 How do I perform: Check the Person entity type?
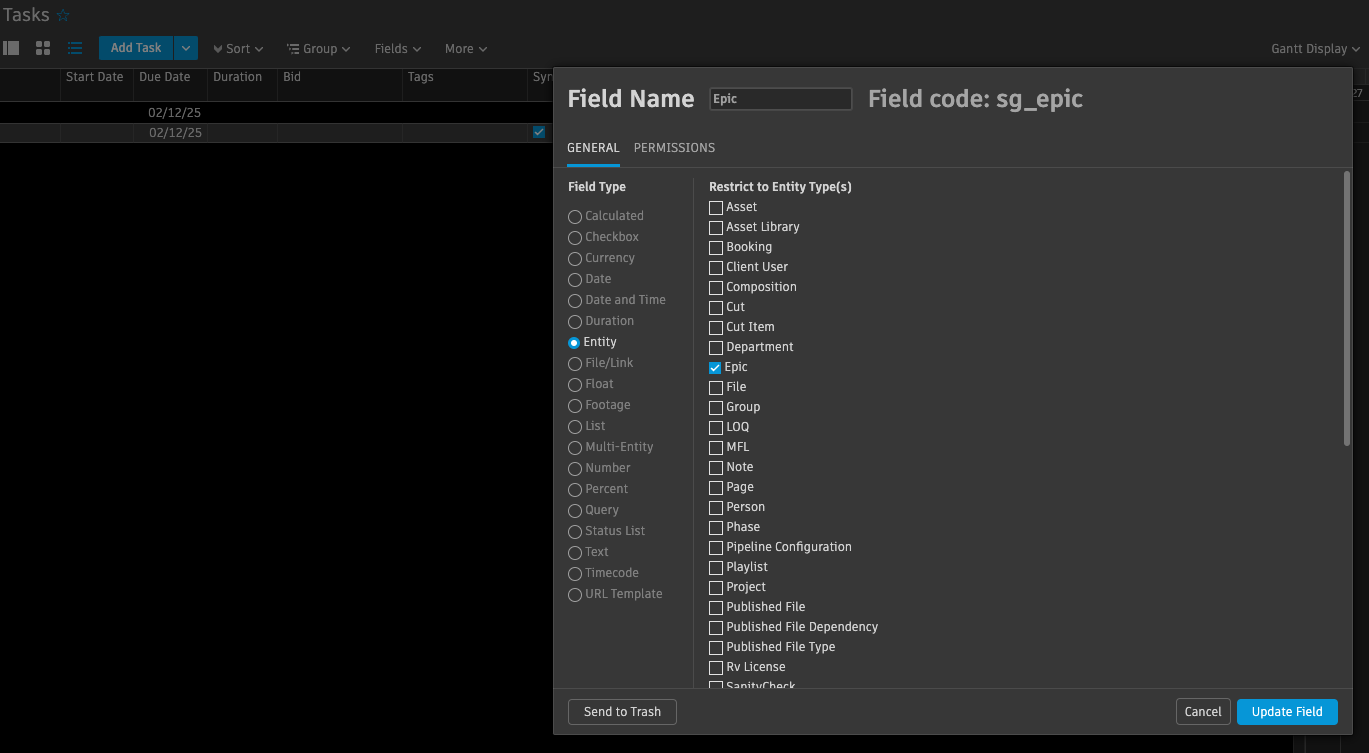point(716,507)
